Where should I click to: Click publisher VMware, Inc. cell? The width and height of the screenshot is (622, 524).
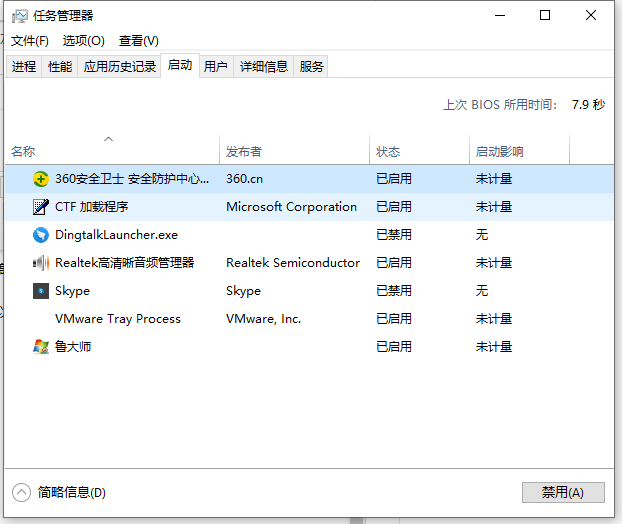coord(263,319)
